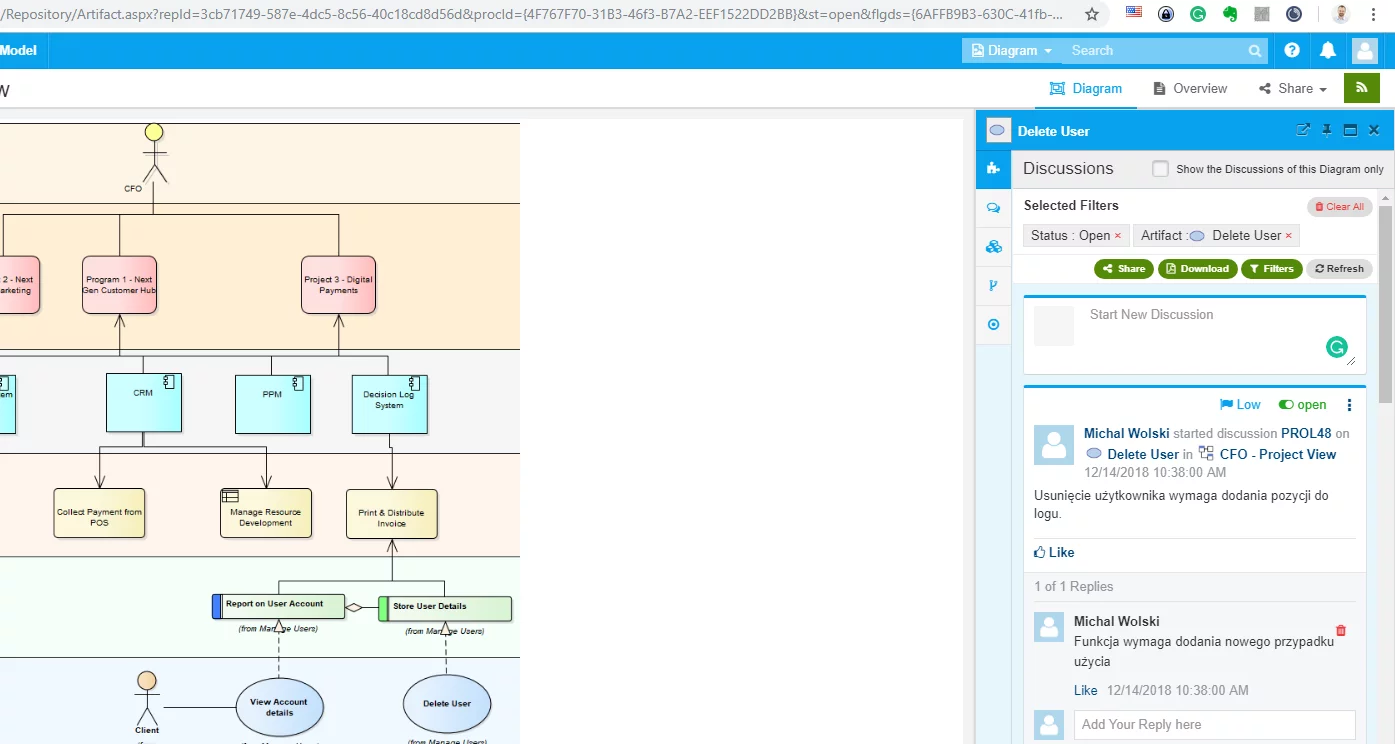Pin the Delete User panel
Viewport: 1395px width, 744px height.
(1327, 130)
